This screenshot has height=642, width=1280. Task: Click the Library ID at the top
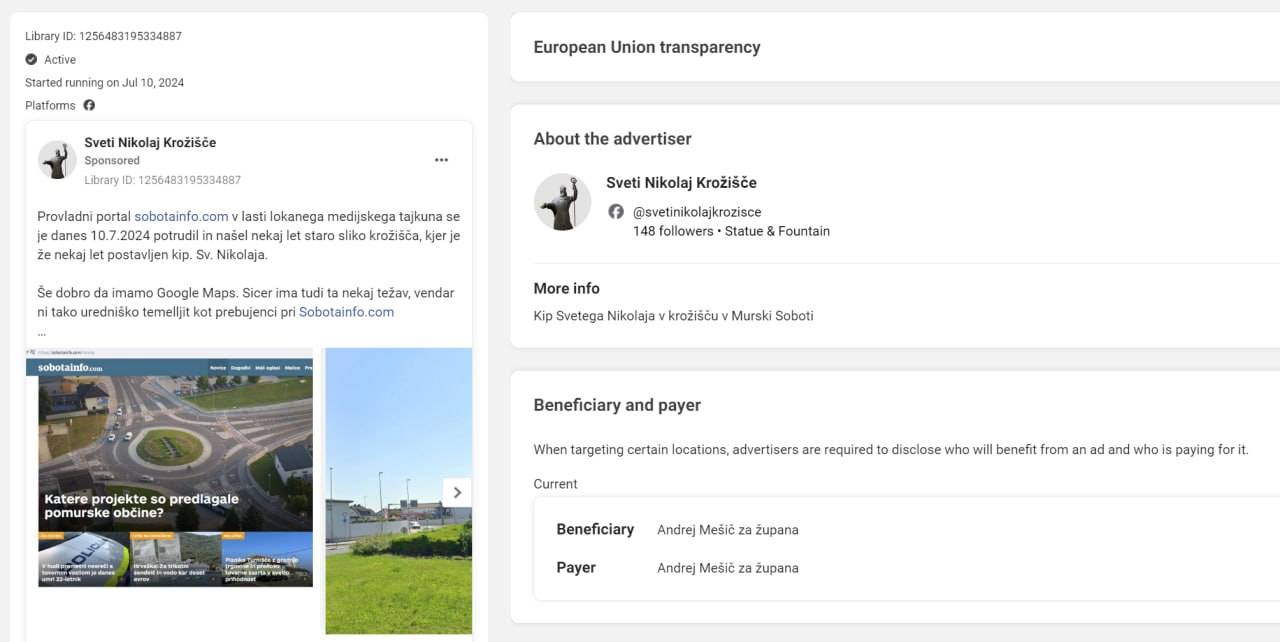click(x=103, y=36)
